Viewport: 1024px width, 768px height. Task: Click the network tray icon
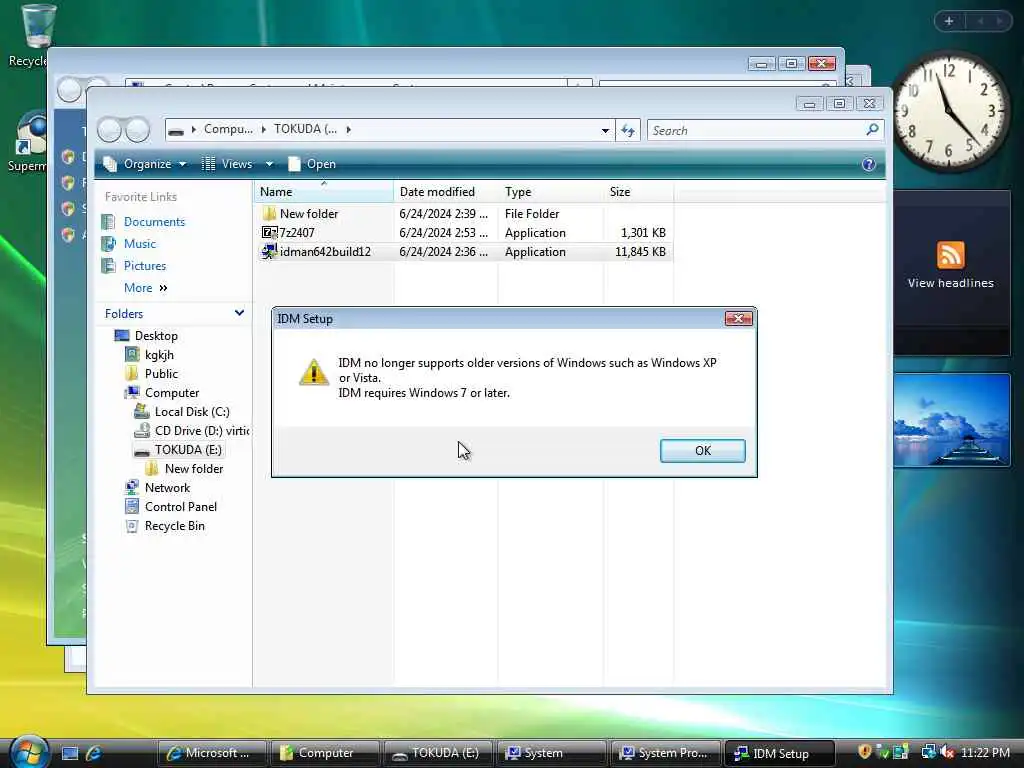[x=929, y=752]
